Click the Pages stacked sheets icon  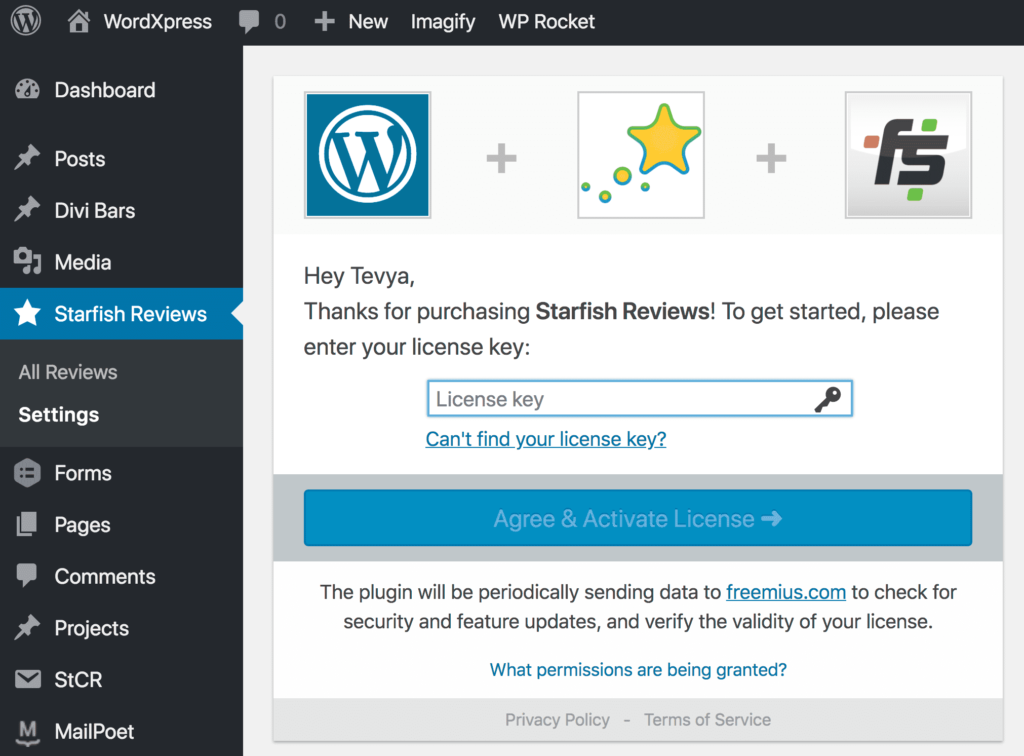(x=27, y=524)
